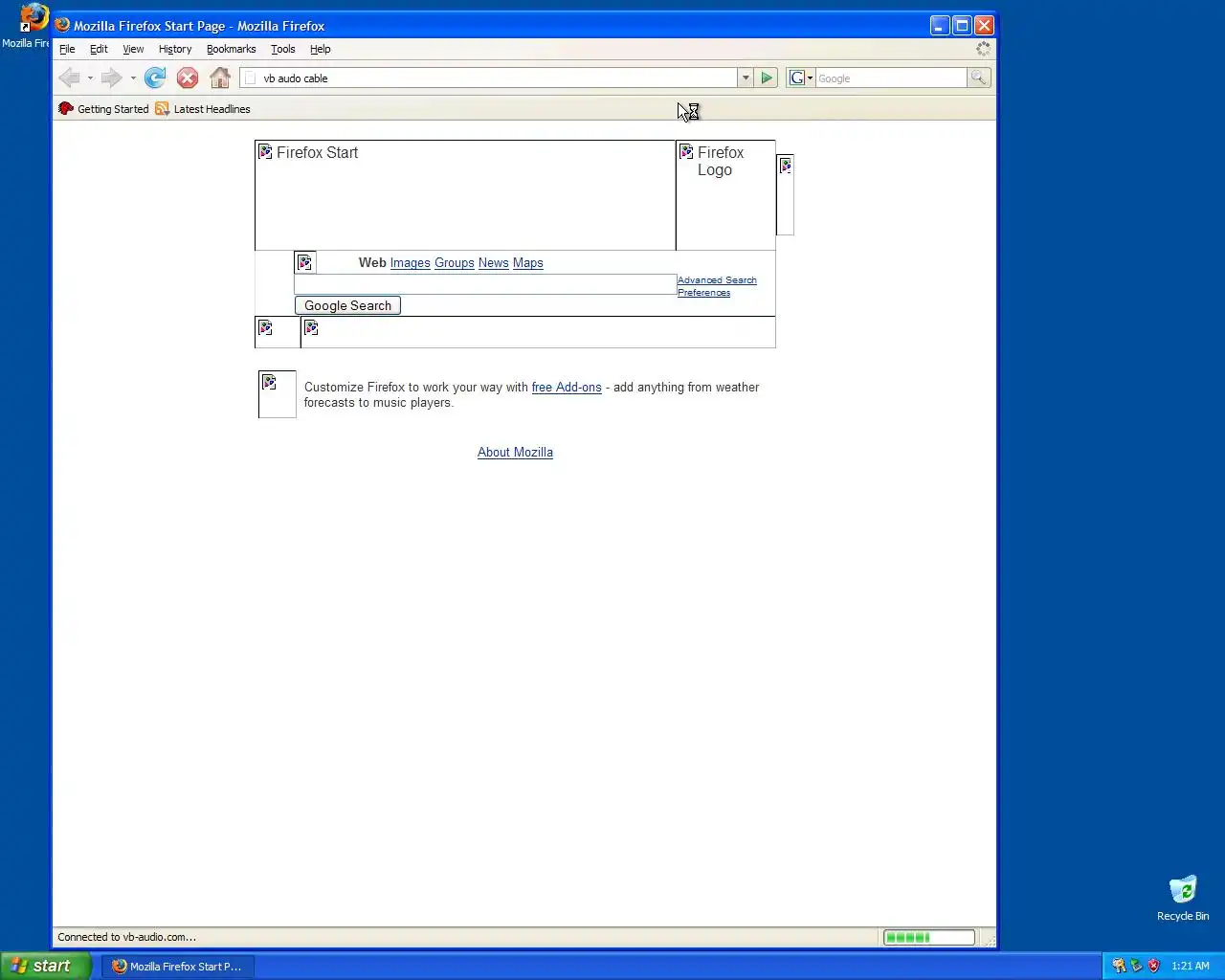The height and width of the screenshot is (980, 1225).
Task: Click the Firefox icon in title bar
Action: [x=63, y=26]
